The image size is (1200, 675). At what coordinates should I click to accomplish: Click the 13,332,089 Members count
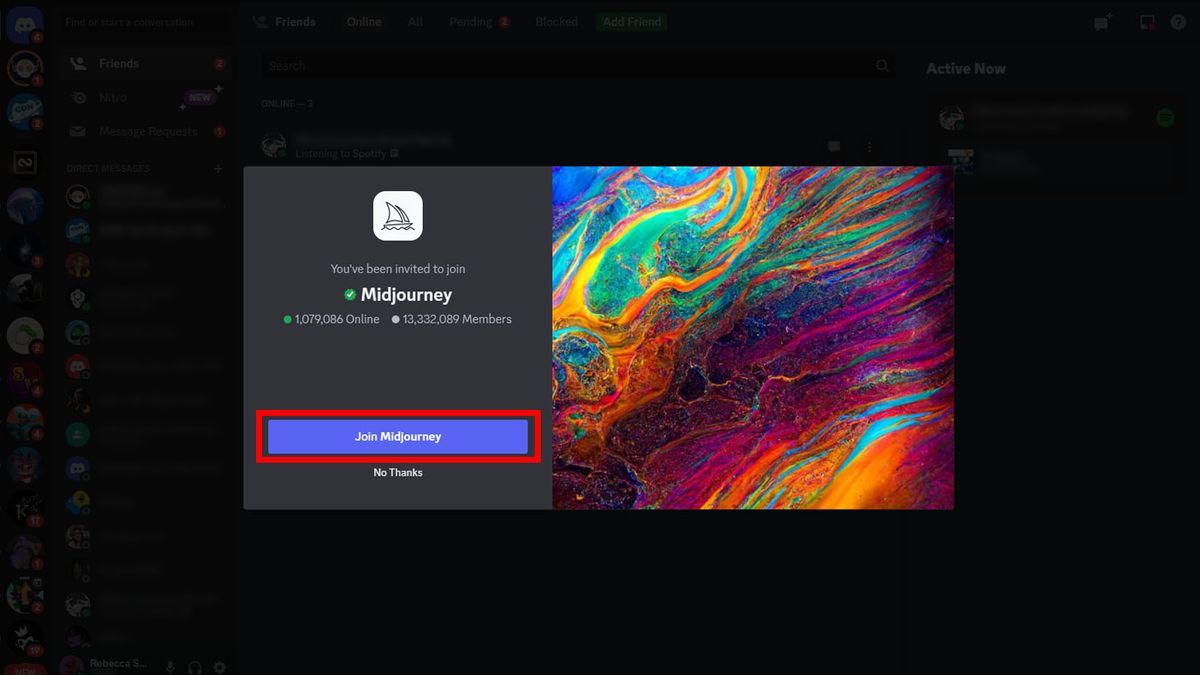pos(451,319)
